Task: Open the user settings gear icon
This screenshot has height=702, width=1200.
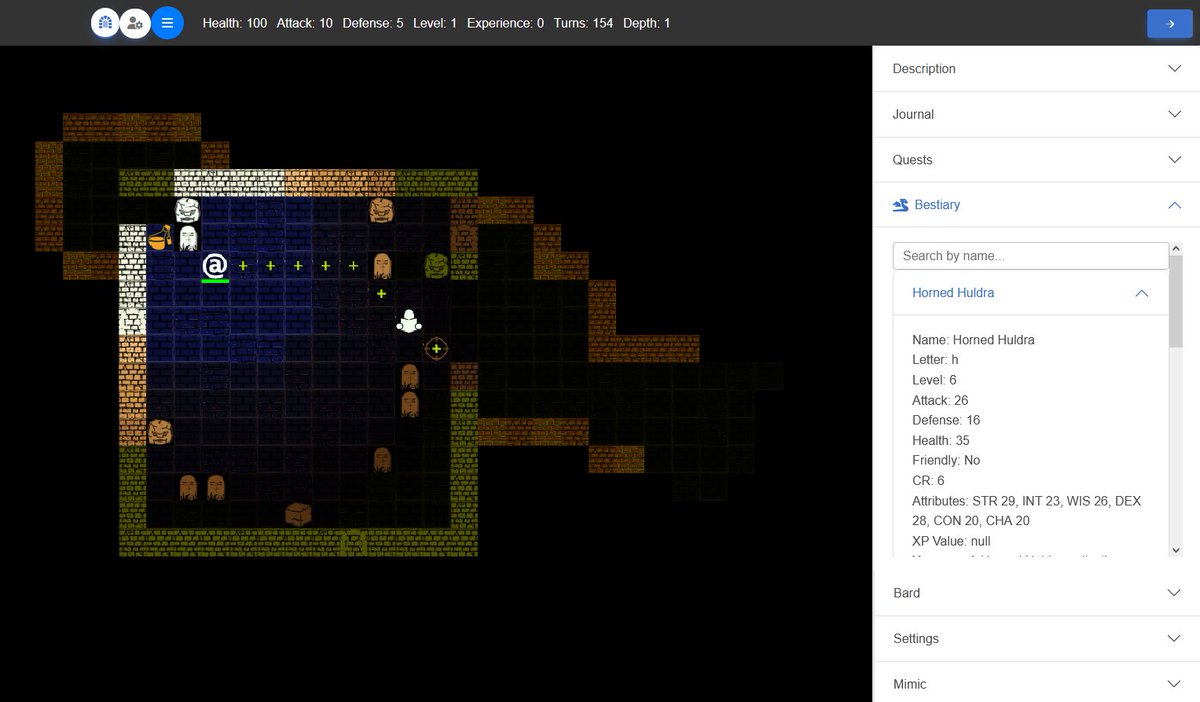Action: [135, 22]
